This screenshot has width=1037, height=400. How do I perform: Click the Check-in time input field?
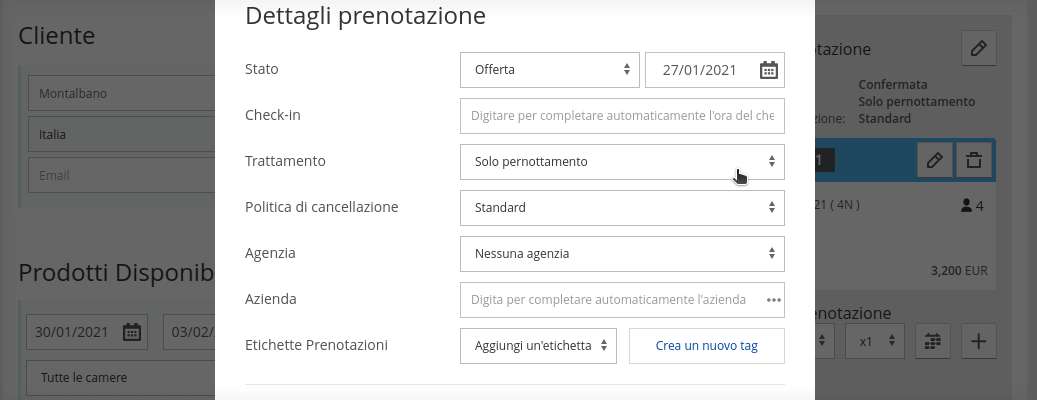coord(622,116)
